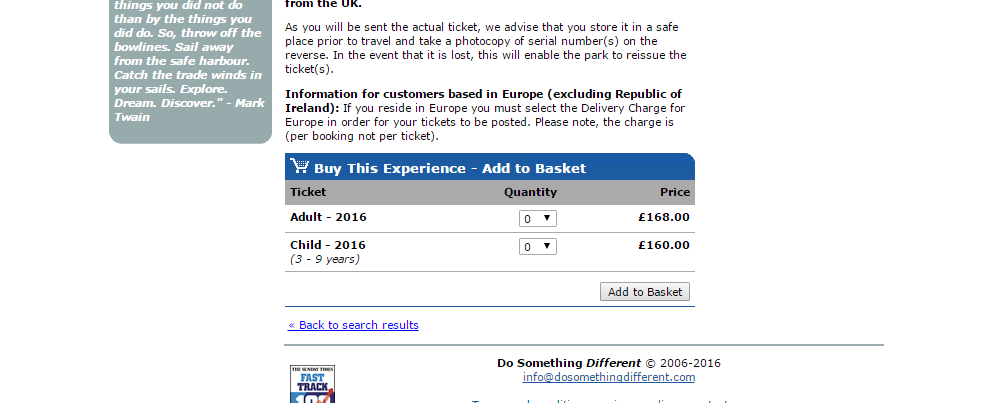Click the Child - 2016 ticket label
Viewport: 982px width, 403px height.
[328, 245]
